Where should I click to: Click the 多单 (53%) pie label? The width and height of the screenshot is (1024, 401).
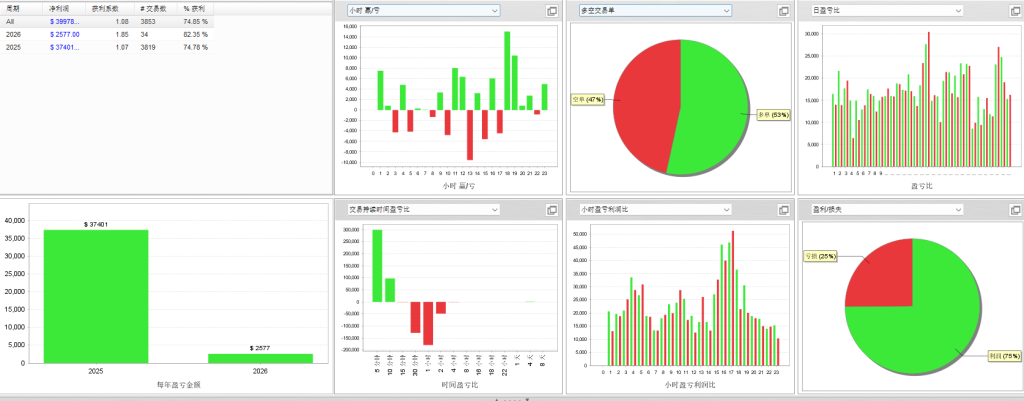click(775, 115)
